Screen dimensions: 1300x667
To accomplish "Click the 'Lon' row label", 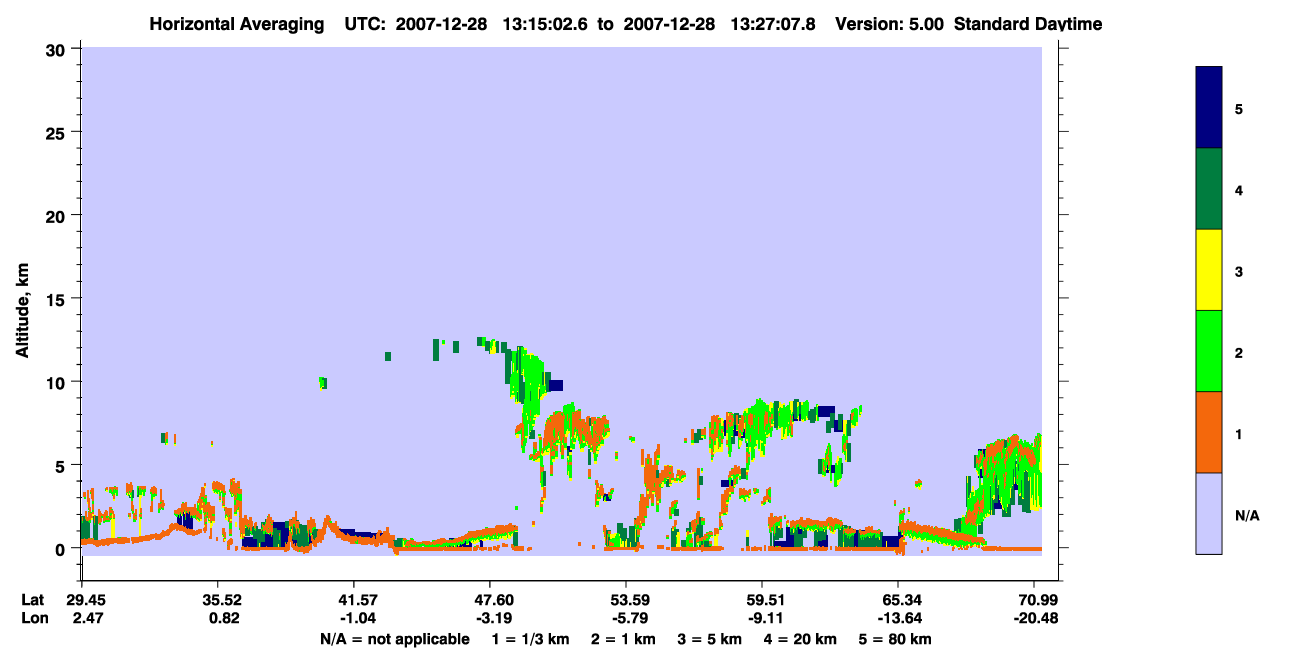I will (x=33, y=619).
